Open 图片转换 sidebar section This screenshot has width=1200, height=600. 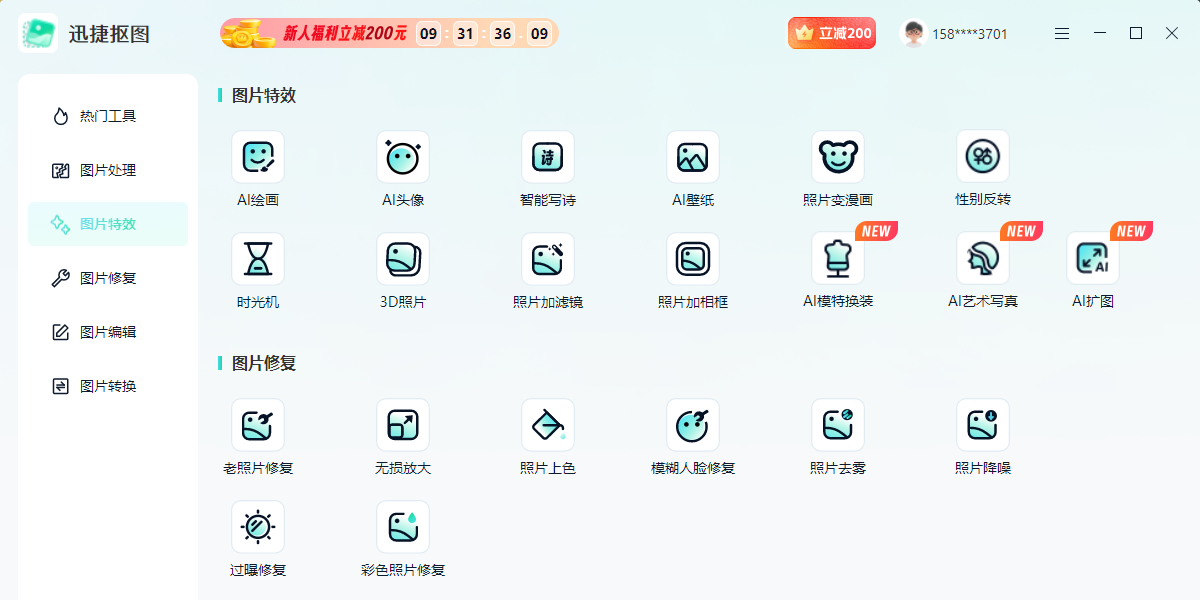(108, 386)
